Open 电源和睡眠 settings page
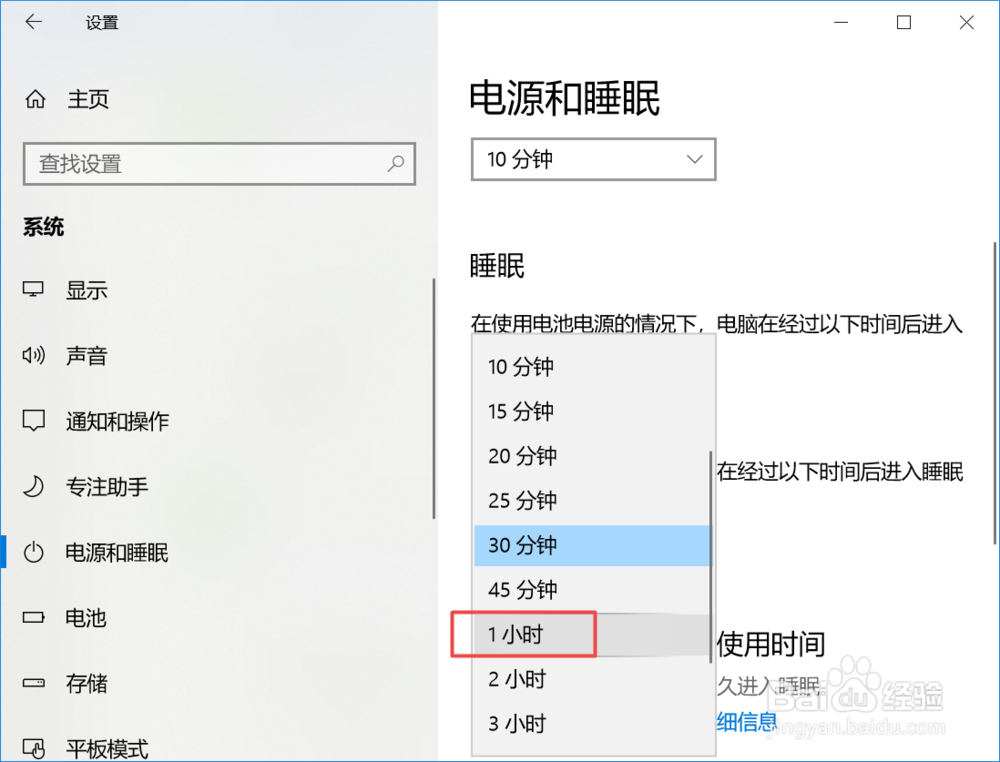1000x762 pixels. click(x=116, y=552)
